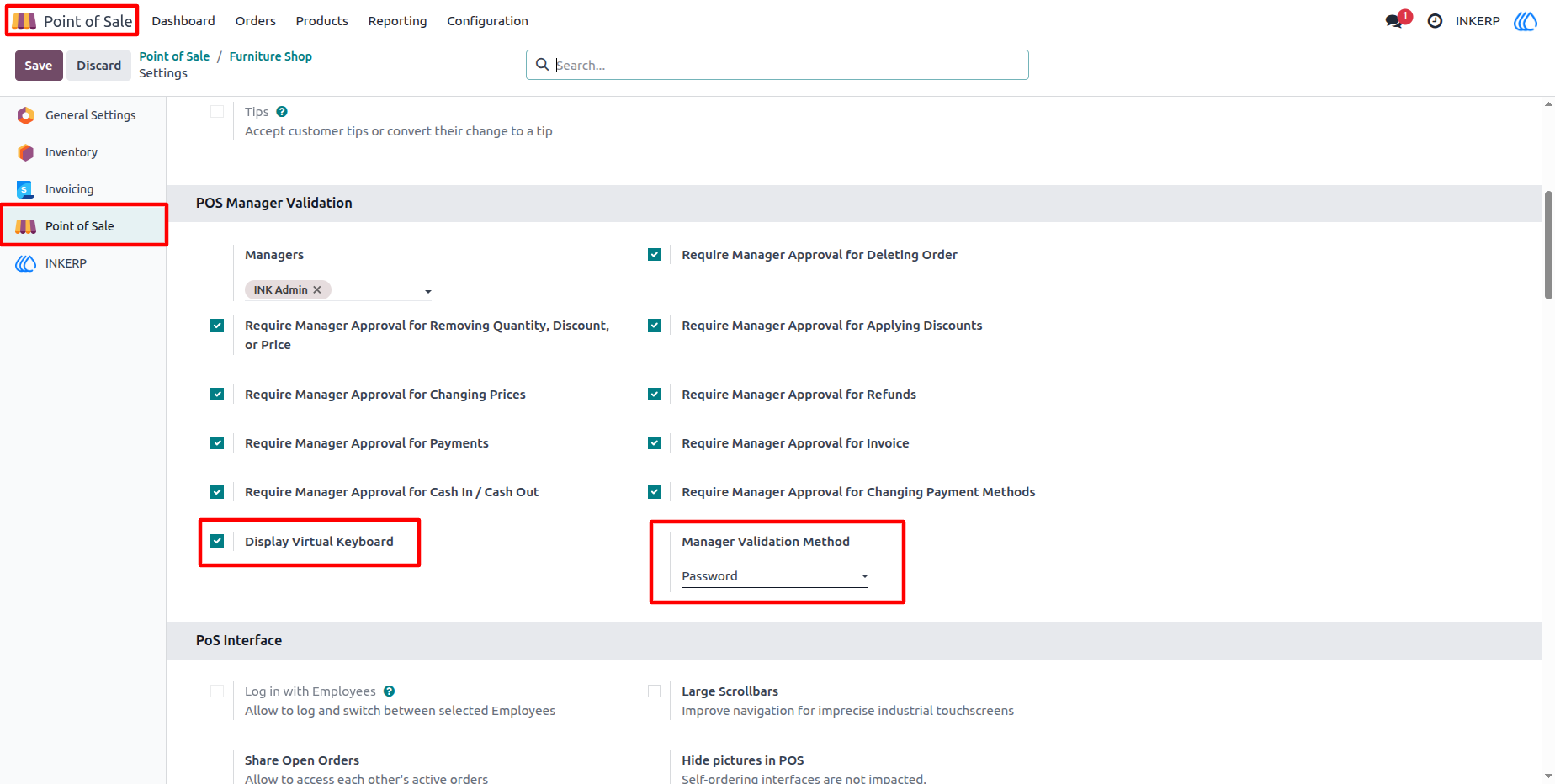The width and height of the screenshot is (1555, 784).
Task: Toggle Require Manager Approval for Deleting Order
Action: point(654,255)
